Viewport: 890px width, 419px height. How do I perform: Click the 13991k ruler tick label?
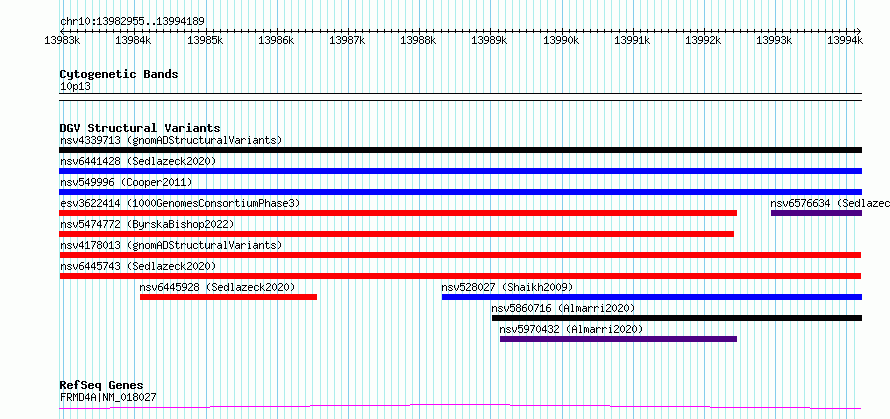click(x=633, y=40)
